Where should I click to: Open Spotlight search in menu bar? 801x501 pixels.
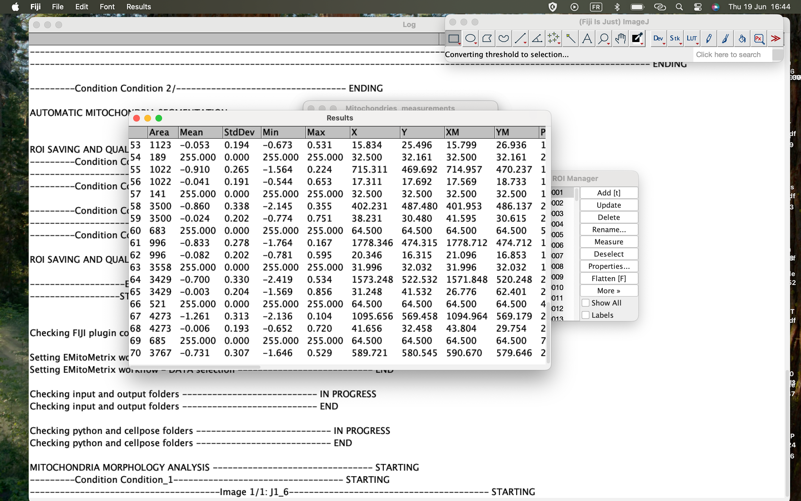(x=679, y=7)
